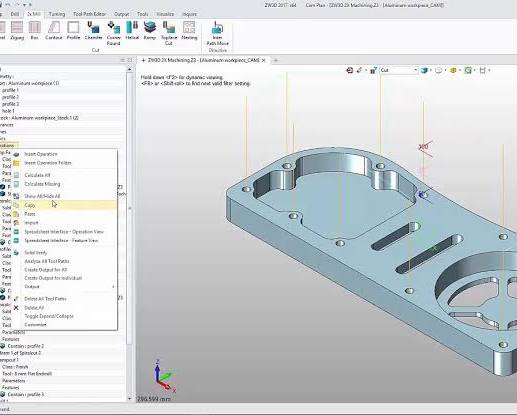Expand the Output submenu in the context menu
Screen dimensions: 517x415
(64, 287)
